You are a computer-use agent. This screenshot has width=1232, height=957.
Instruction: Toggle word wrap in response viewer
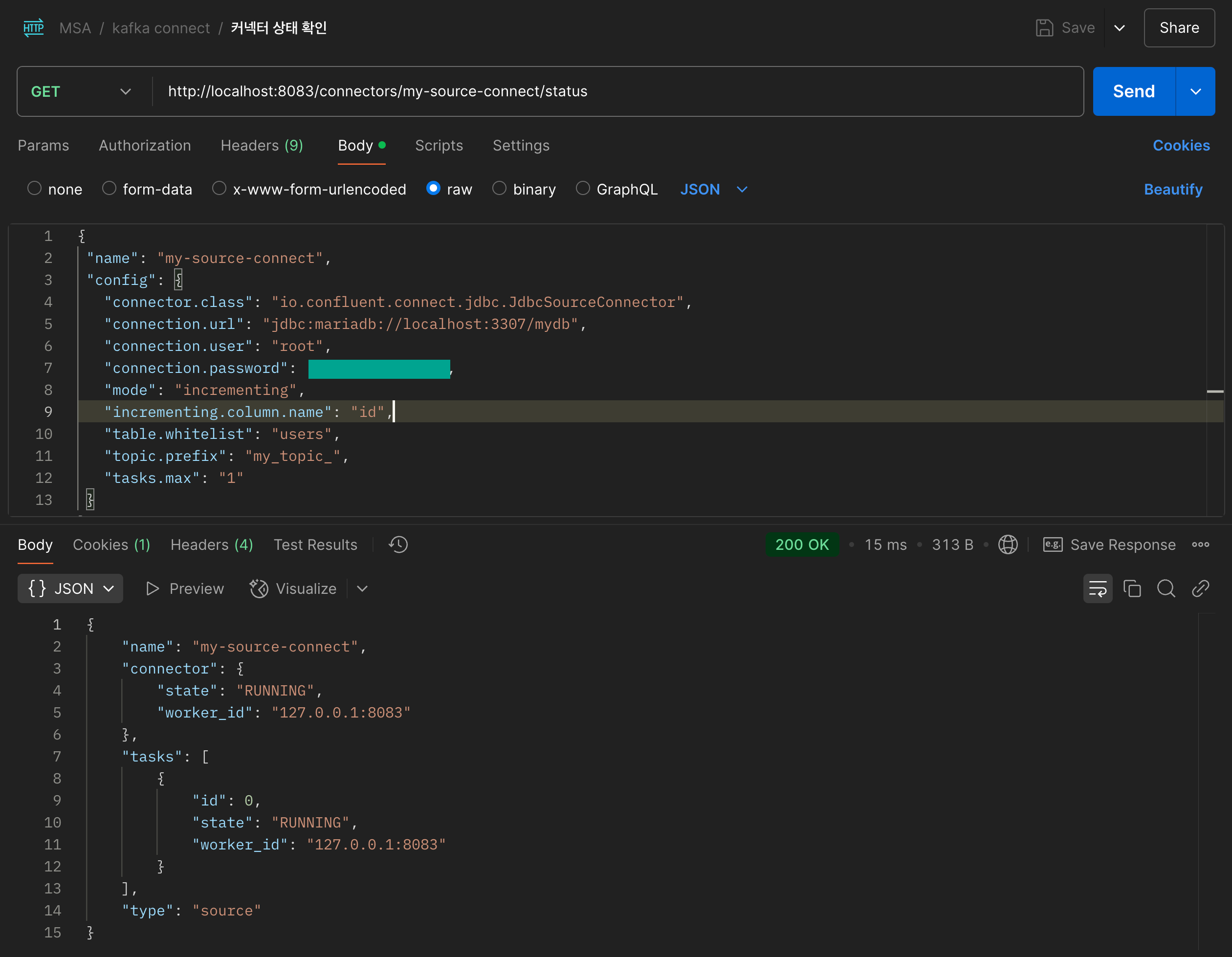coord(1097,588)
